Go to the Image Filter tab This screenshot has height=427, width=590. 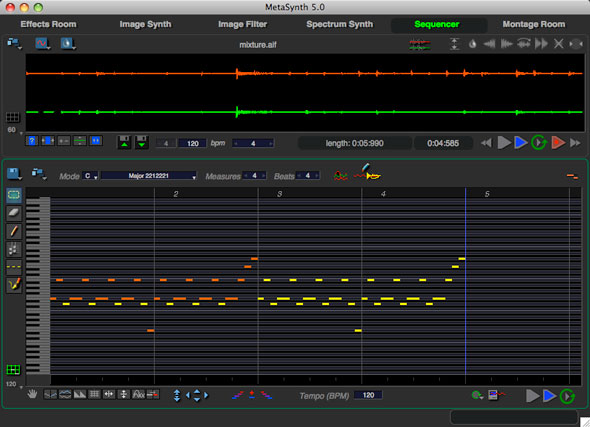tap(242, 24)
